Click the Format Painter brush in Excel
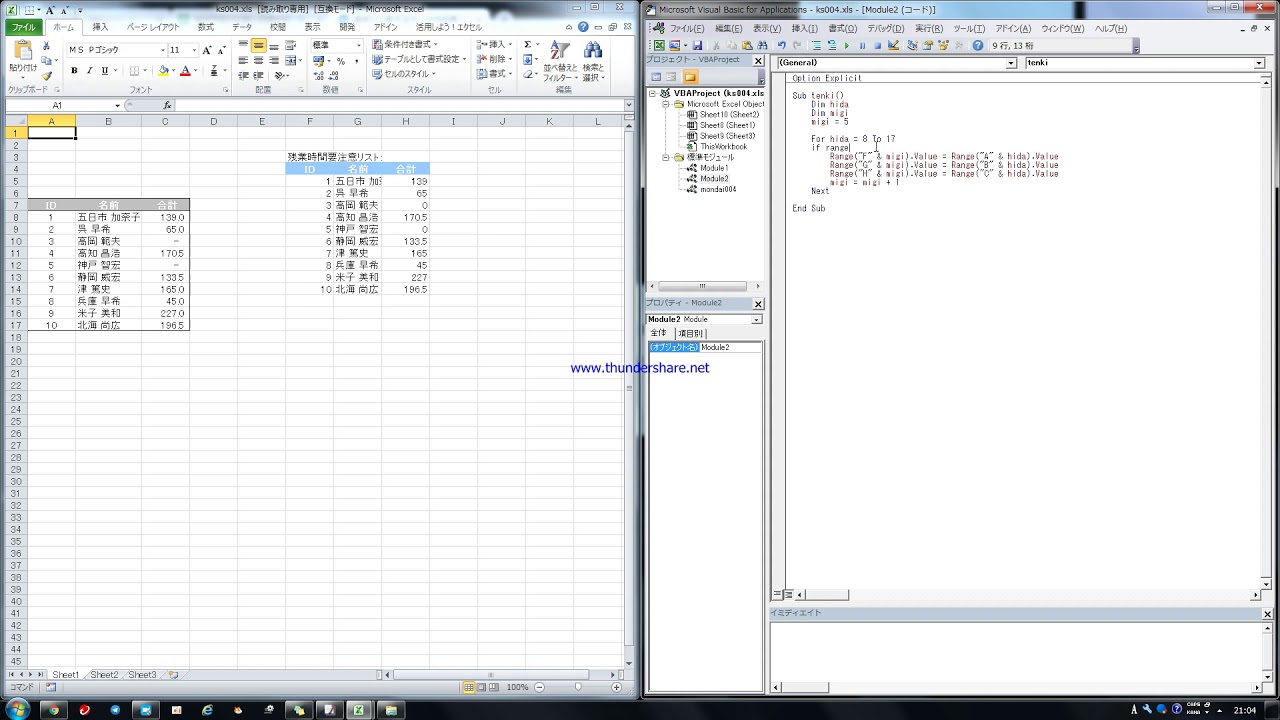The height and width of the screenshot is (720, 1280). 46,76
